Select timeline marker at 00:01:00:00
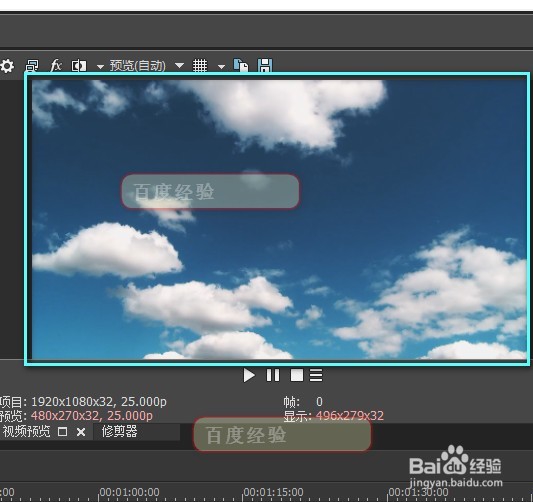This screenshot has width=533, height=502. coord(129,492)
